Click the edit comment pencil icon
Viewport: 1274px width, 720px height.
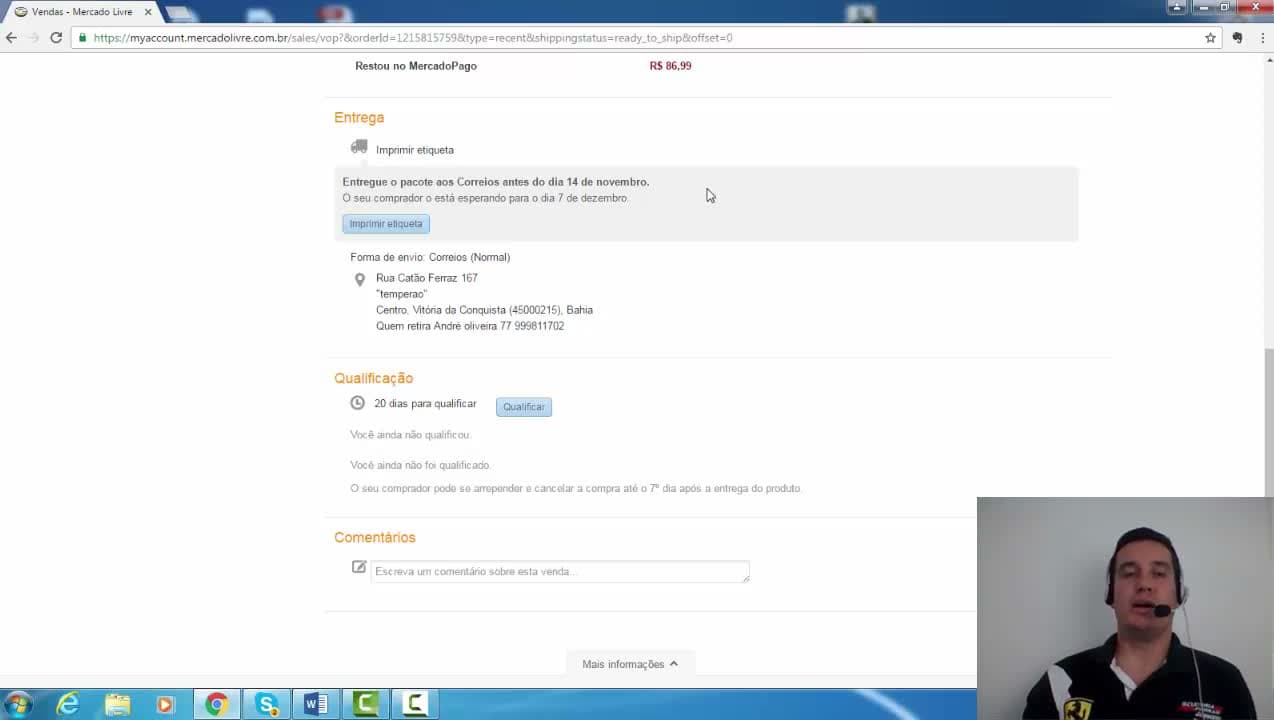tap(359, 567)
